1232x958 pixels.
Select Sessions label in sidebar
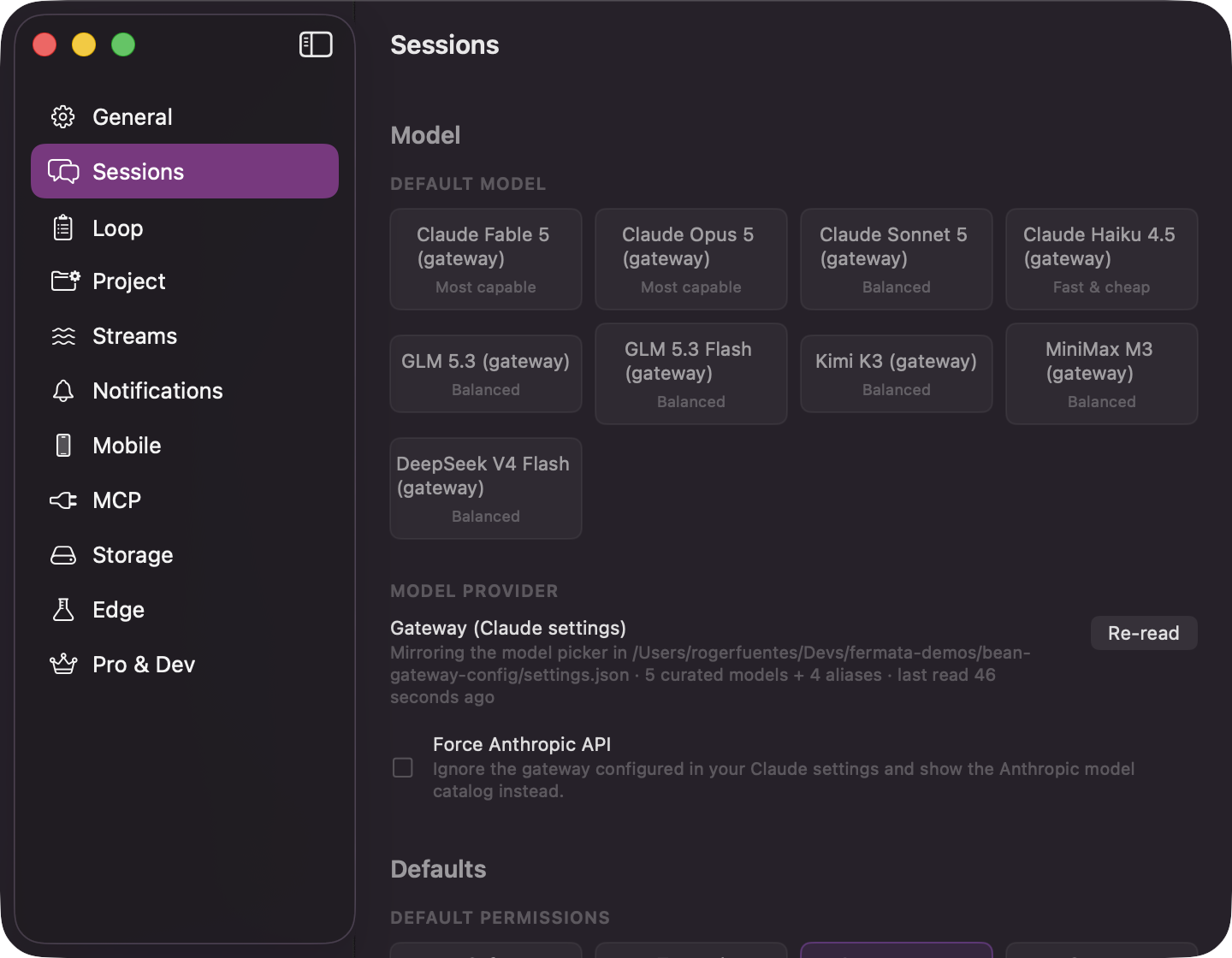click(x=139, y=172)
